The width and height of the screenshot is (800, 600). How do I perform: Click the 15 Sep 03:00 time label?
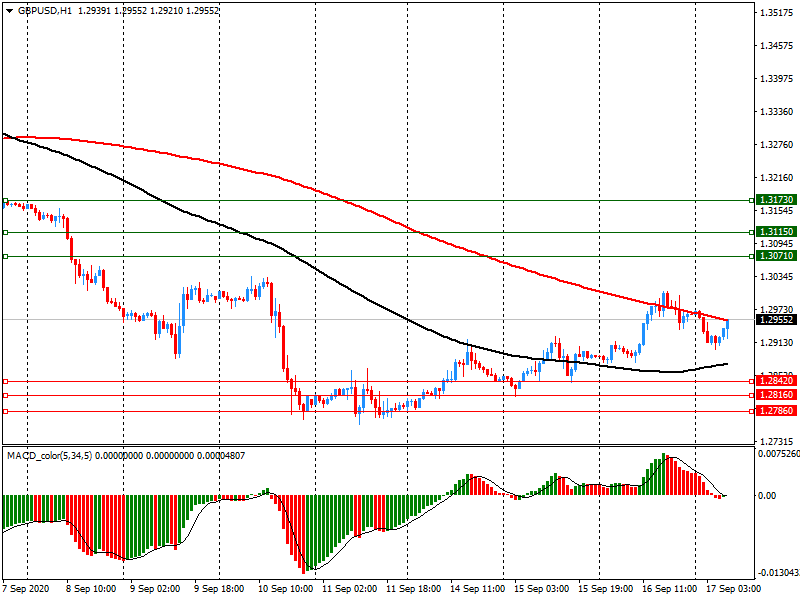coord(541,589)
